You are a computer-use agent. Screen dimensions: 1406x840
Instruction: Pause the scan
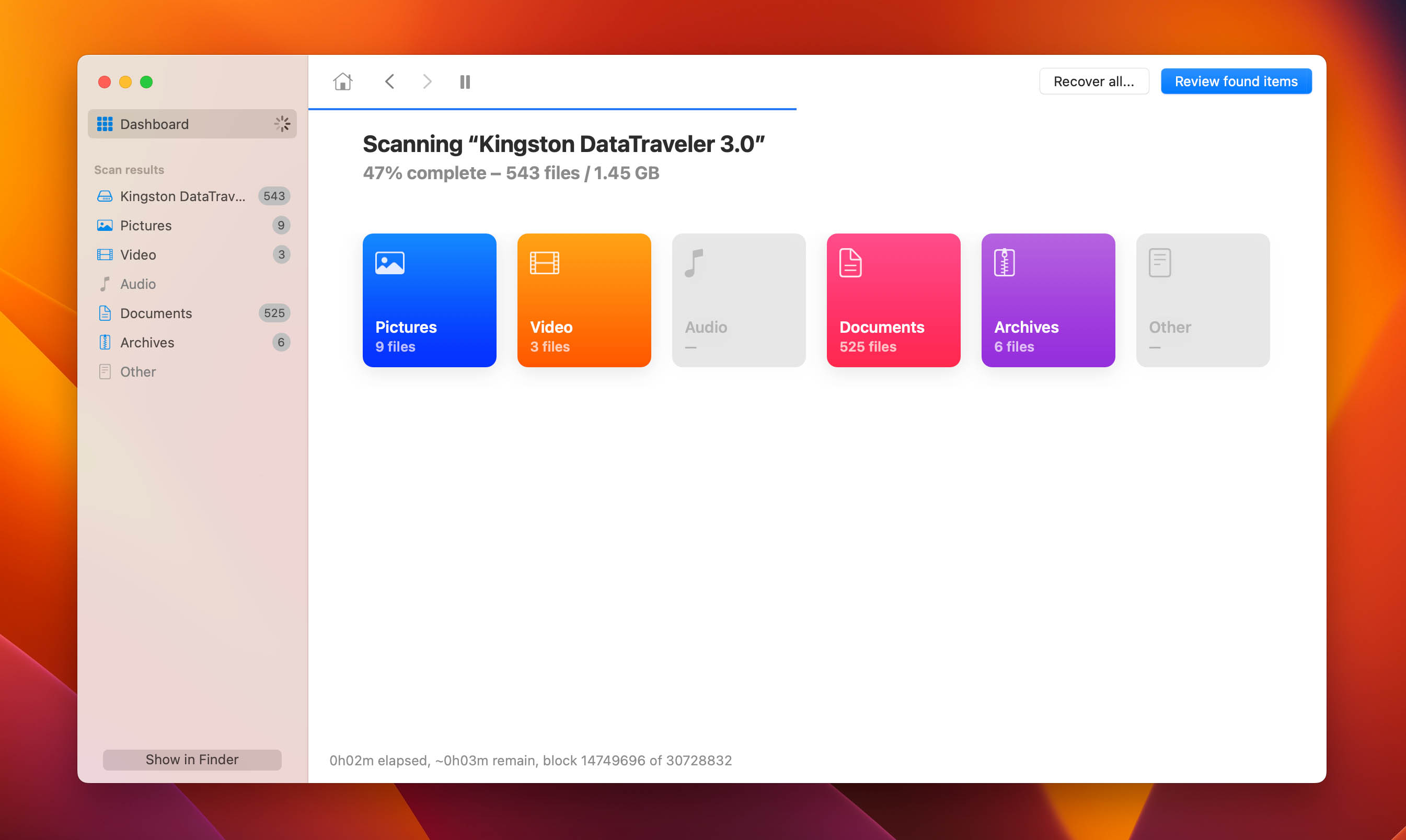(x=465, y=82)
